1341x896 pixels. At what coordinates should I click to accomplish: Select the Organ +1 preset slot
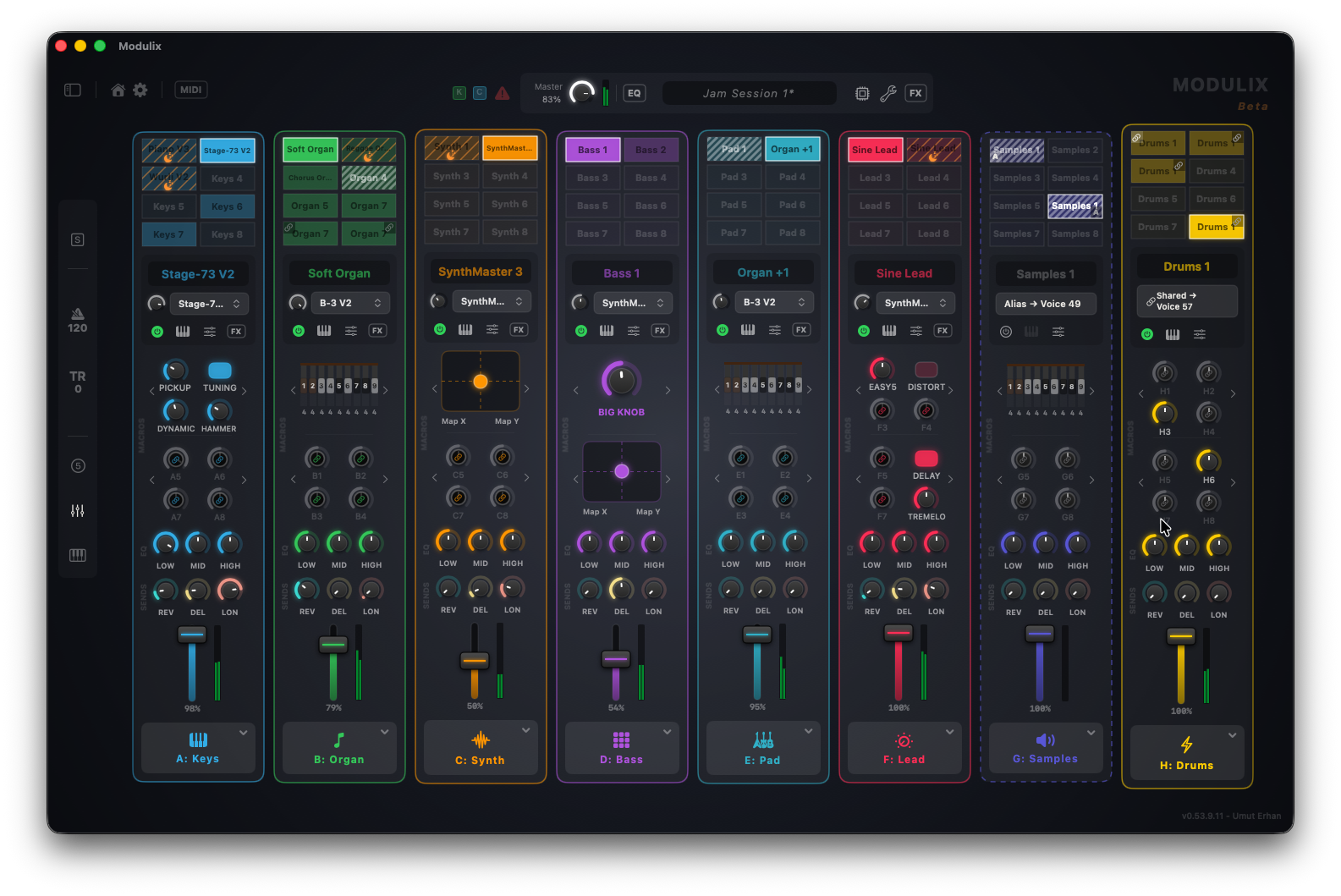tap(793, 149)
